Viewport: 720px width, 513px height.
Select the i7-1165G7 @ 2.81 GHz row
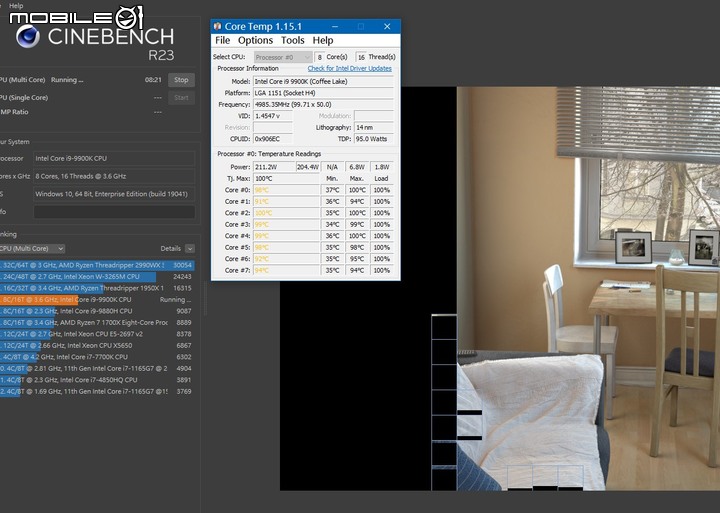coord(97,368)
